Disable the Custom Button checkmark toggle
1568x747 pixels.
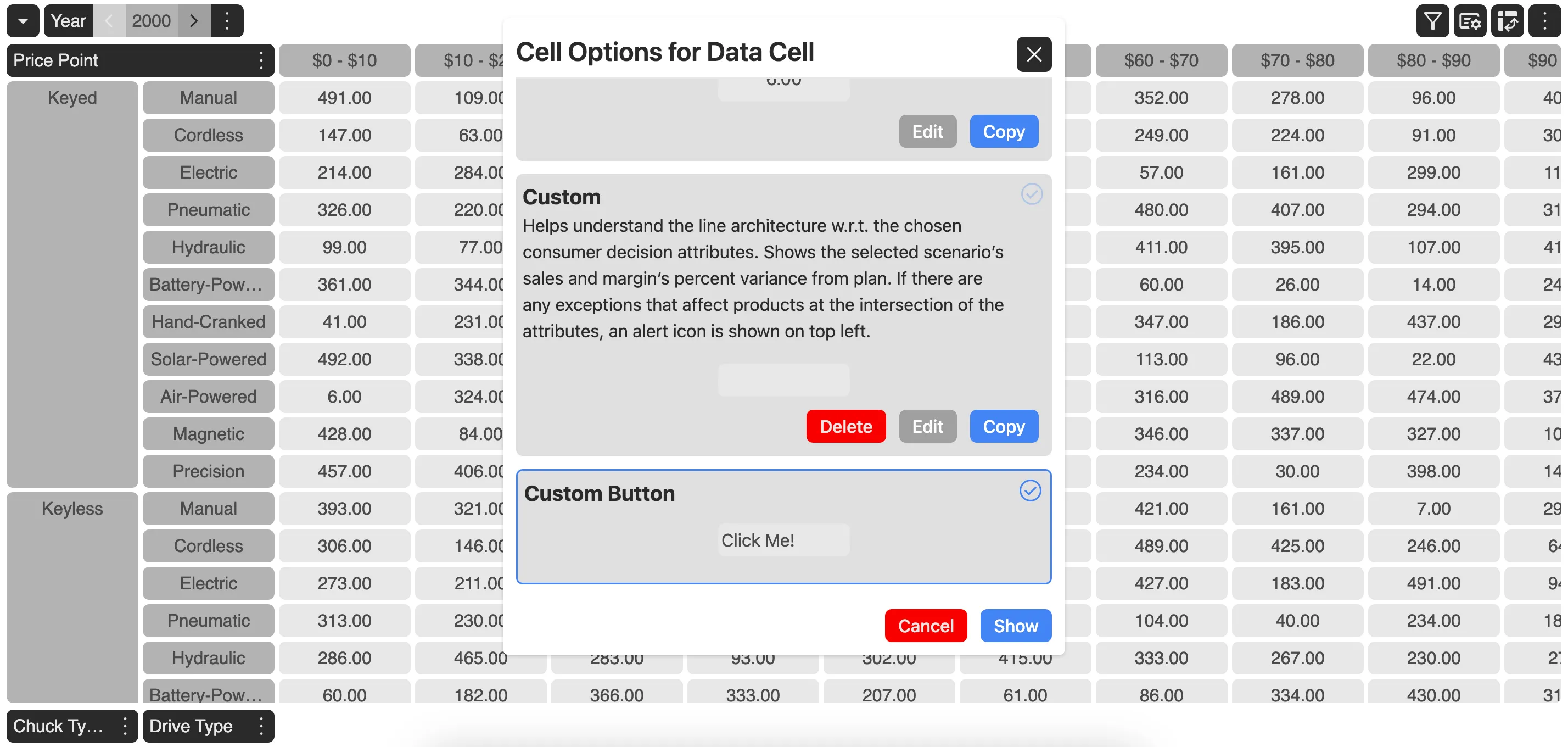(x=1030, y=490)
